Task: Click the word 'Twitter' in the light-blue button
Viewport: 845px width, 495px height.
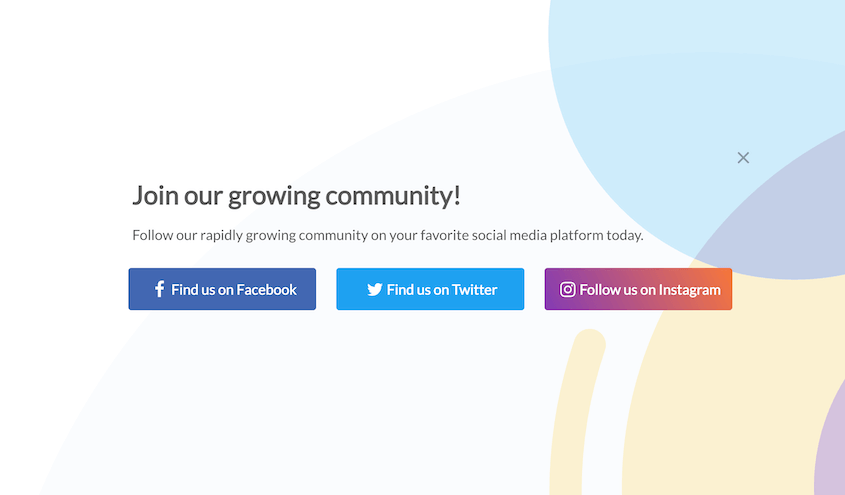Action: tap(474, 290)
